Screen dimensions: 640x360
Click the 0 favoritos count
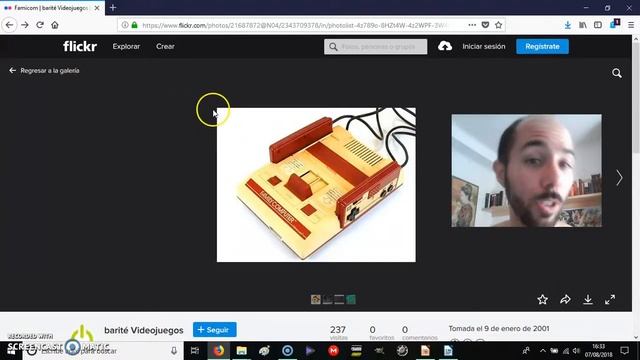381,332
